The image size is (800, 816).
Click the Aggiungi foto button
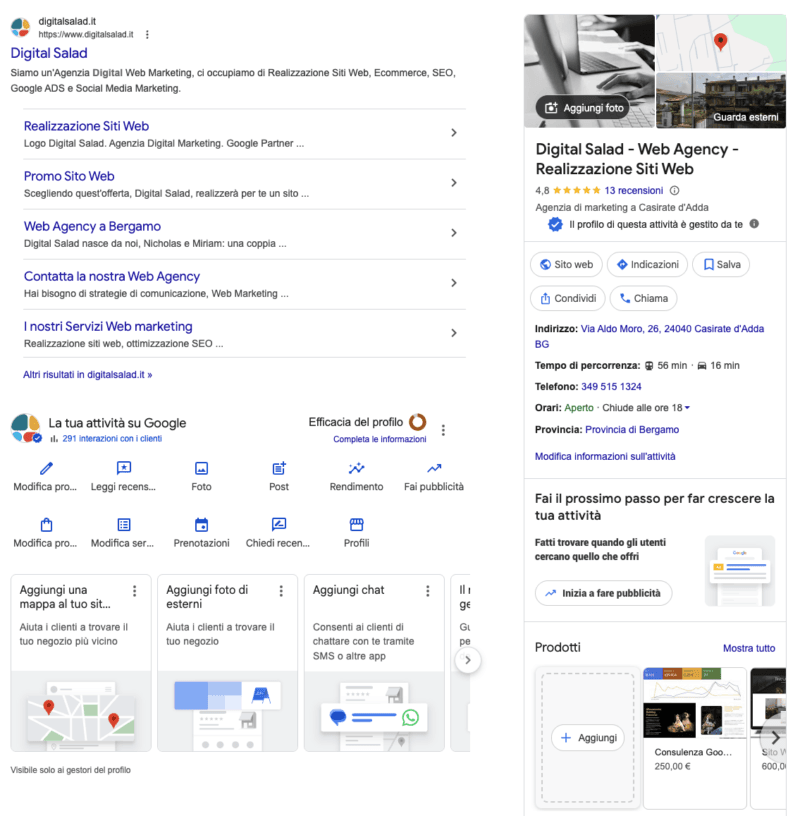click(582, 108)
